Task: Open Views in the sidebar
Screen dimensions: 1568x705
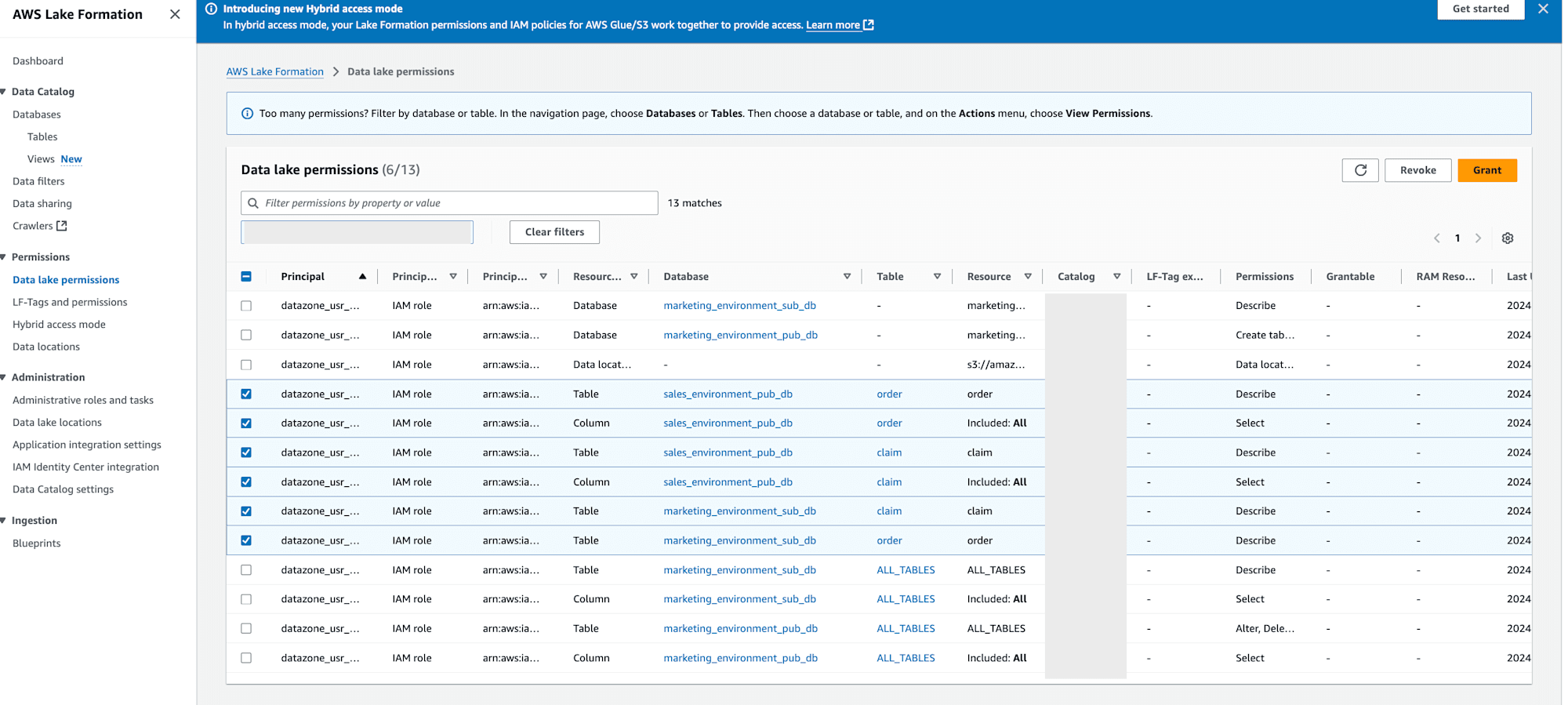Action: [41, 159]
